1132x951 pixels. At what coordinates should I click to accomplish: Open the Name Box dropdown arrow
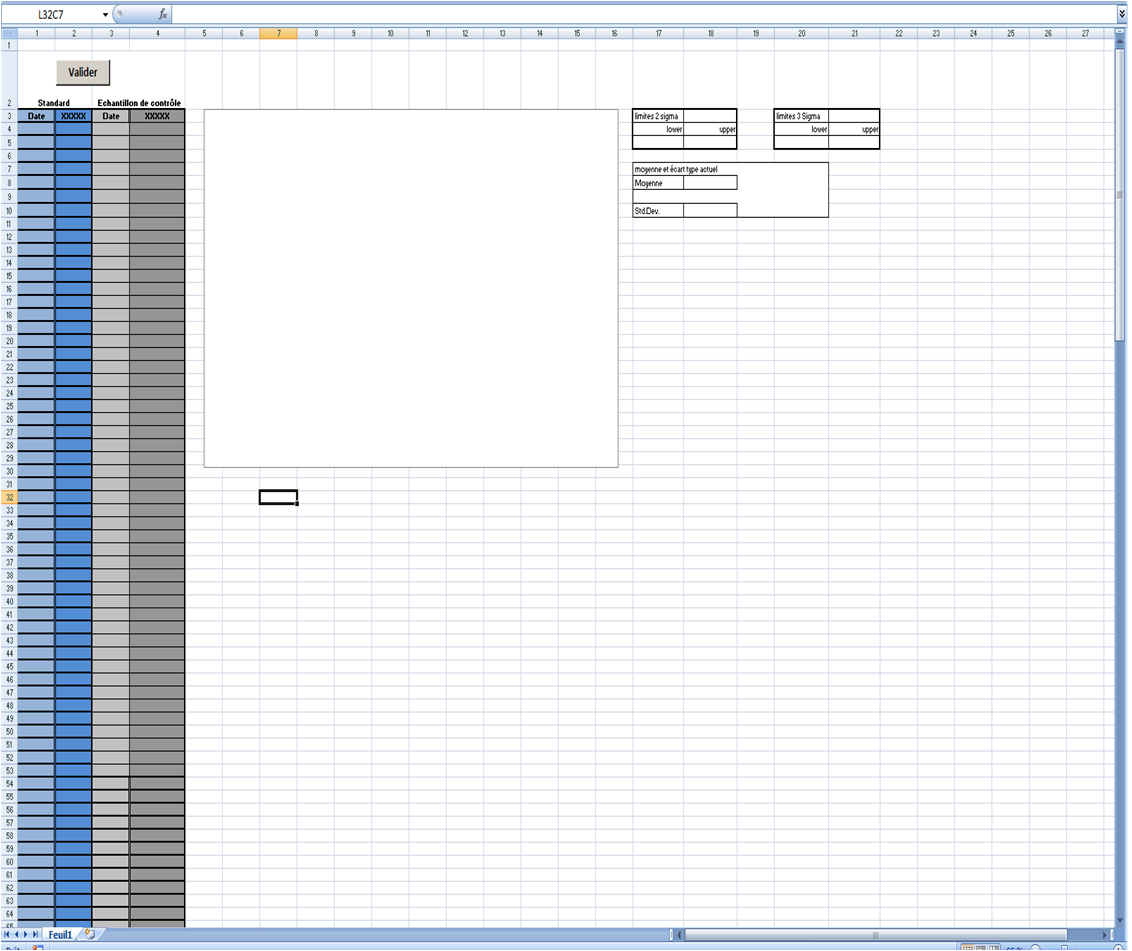105,15
